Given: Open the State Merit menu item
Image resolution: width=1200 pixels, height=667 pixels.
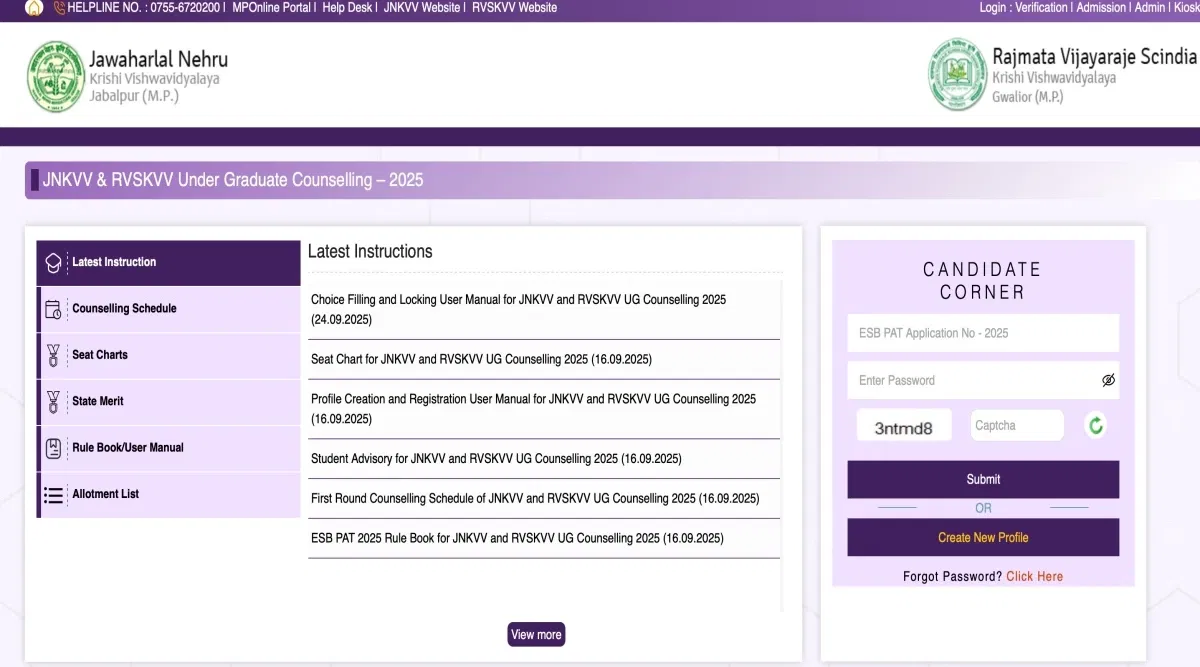Looking at the screenshot, I should pyautogui.click(x=169, y=402).
